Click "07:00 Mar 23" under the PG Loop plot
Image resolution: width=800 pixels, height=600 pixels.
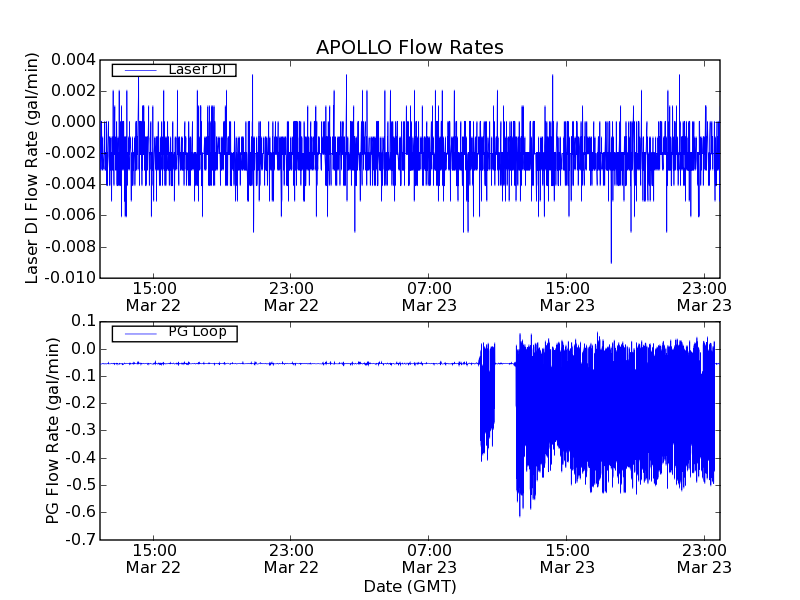coord(429,559)
